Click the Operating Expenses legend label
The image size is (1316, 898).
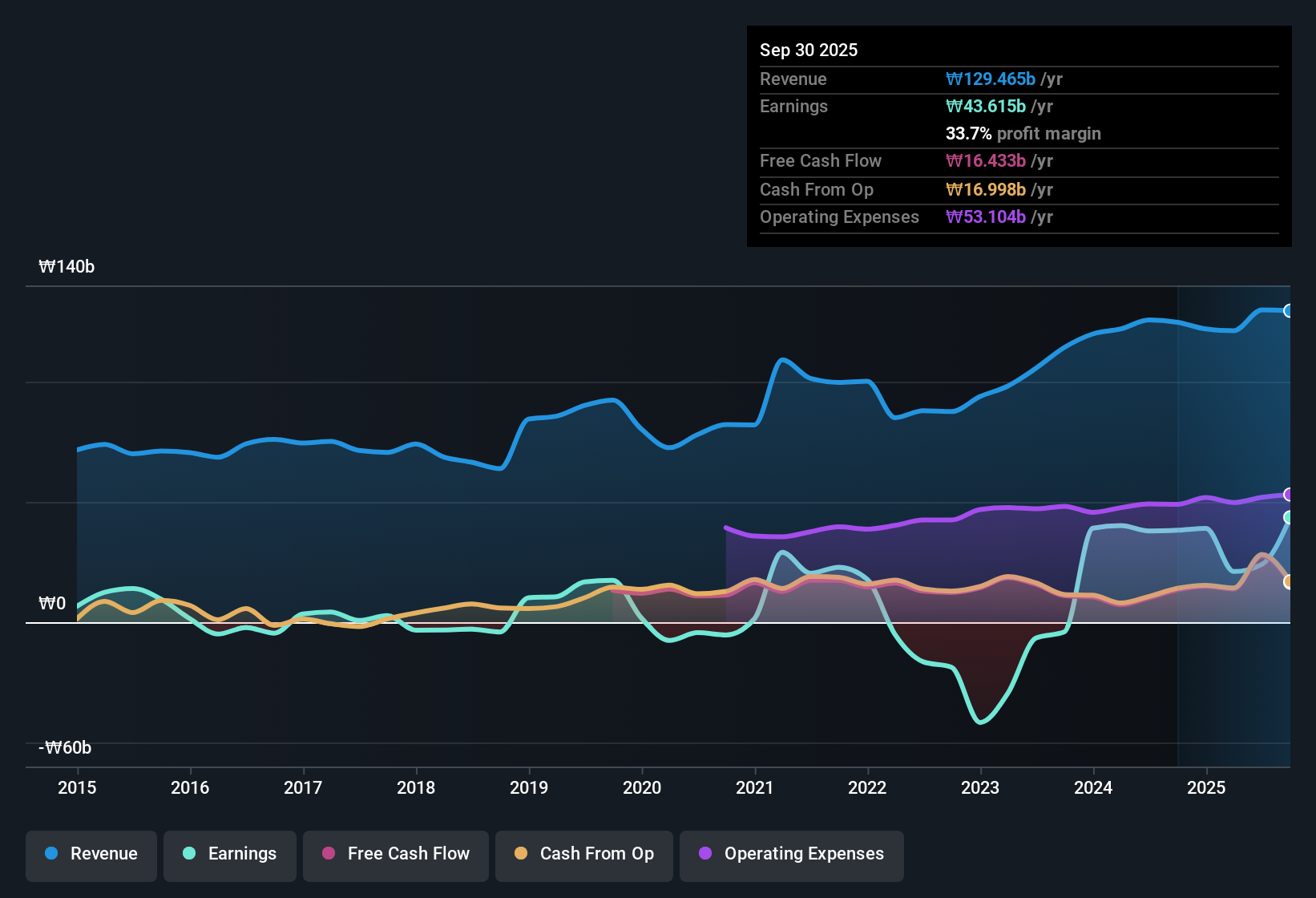coord(803,854)
